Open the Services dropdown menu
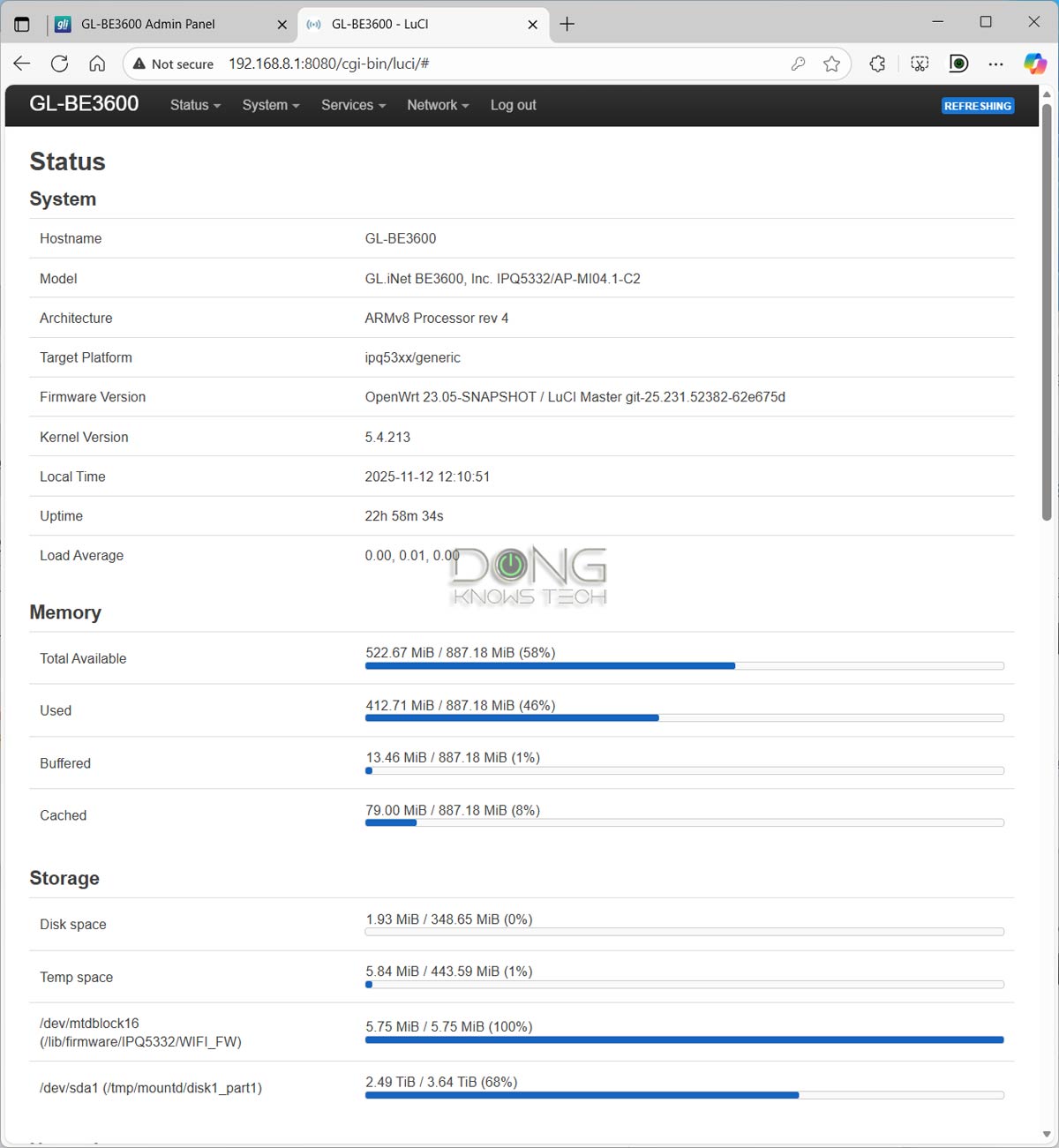Image resolution: width=1059 pixels, height=1148 pixels. 353,105
